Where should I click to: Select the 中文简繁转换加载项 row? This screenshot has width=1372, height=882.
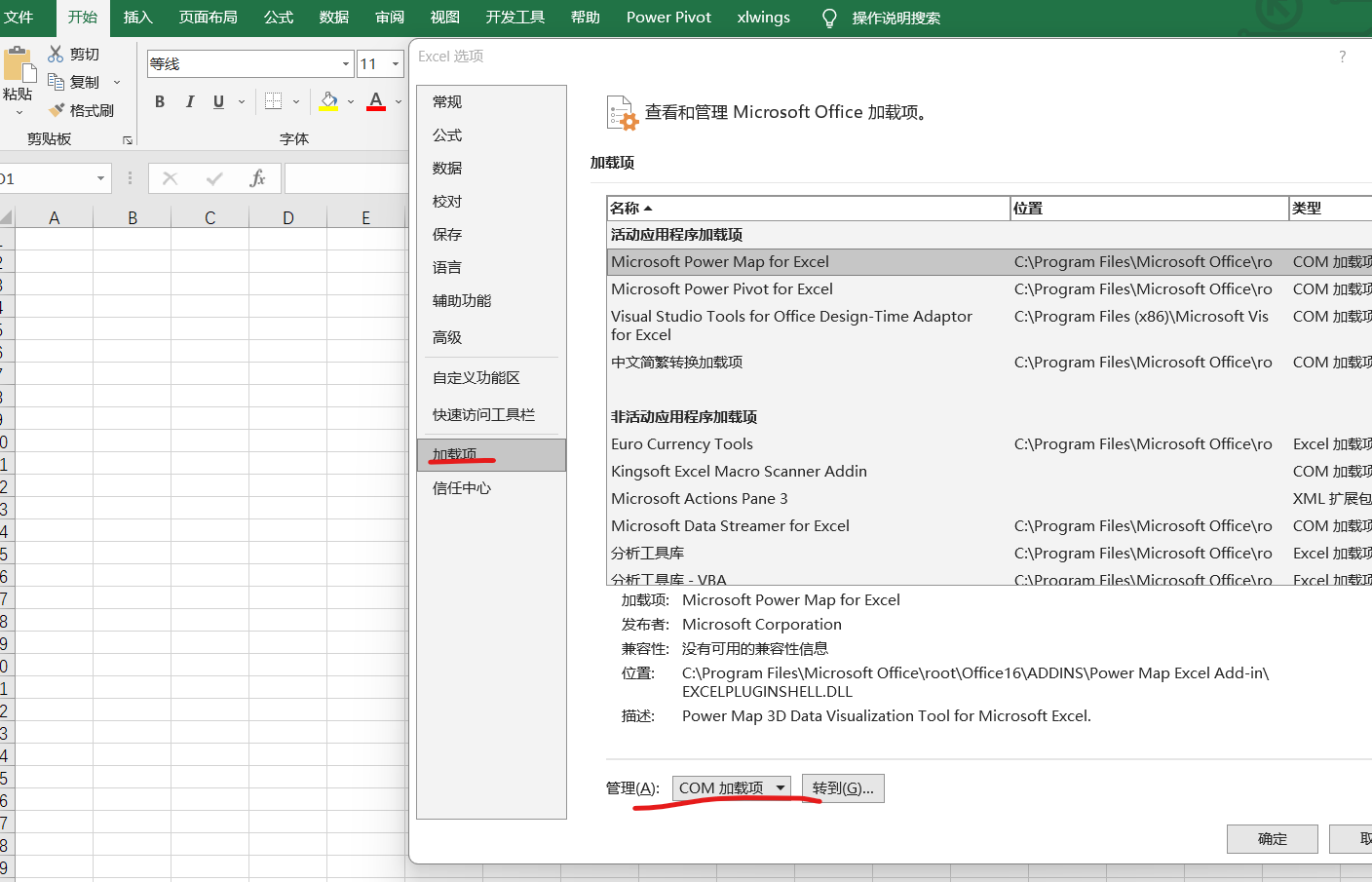pyautogui.click(x=989, y=363)
